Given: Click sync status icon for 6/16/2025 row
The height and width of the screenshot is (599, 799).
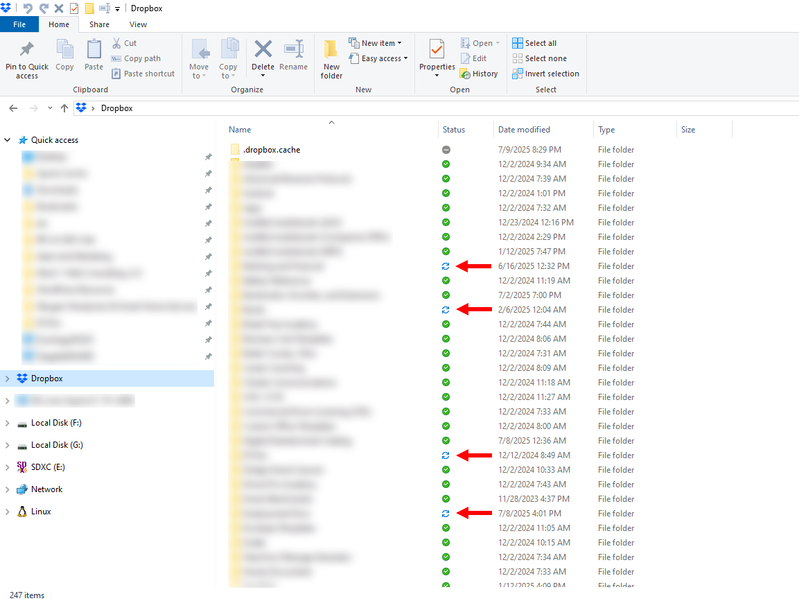Looking at the screenshot, I should point(446,266).
